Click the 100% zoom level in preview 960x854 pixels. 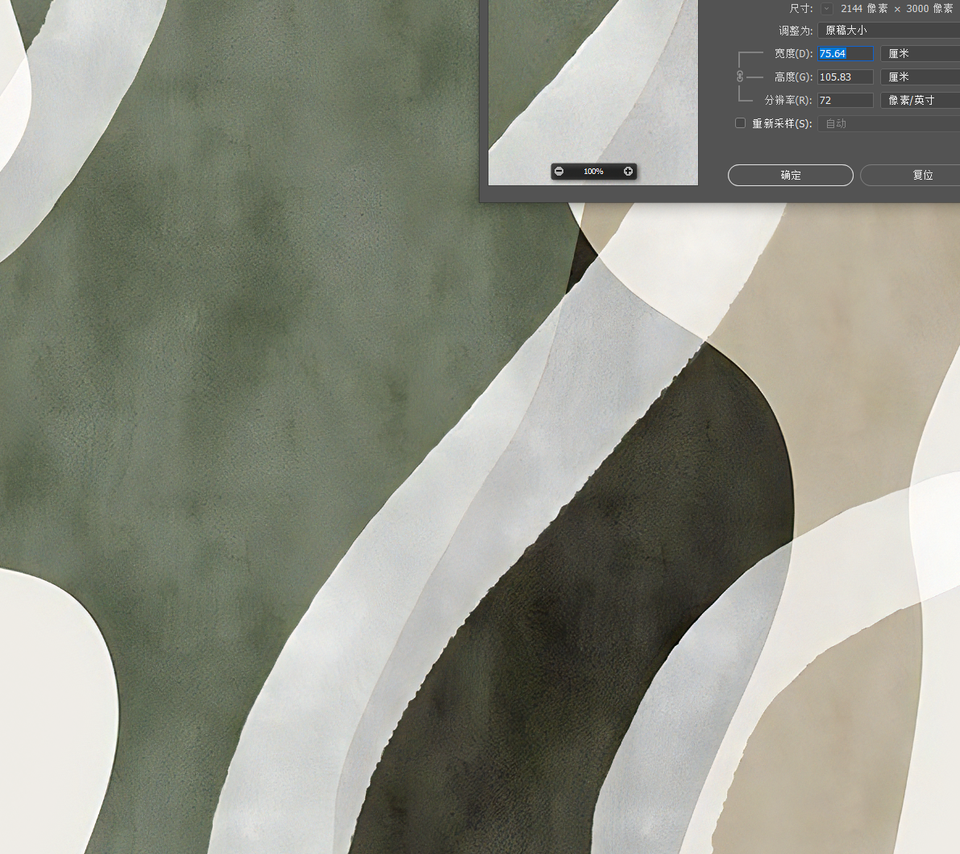(x=593, y=171)
